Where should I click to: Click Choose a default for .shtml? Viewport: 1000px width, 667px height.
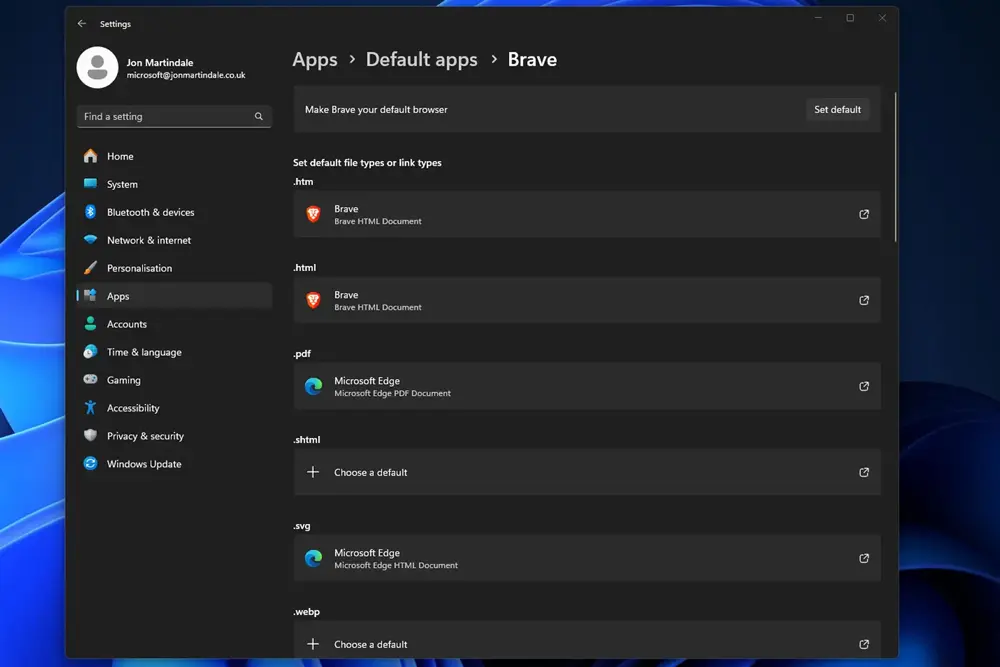click(x=587, y=472)
